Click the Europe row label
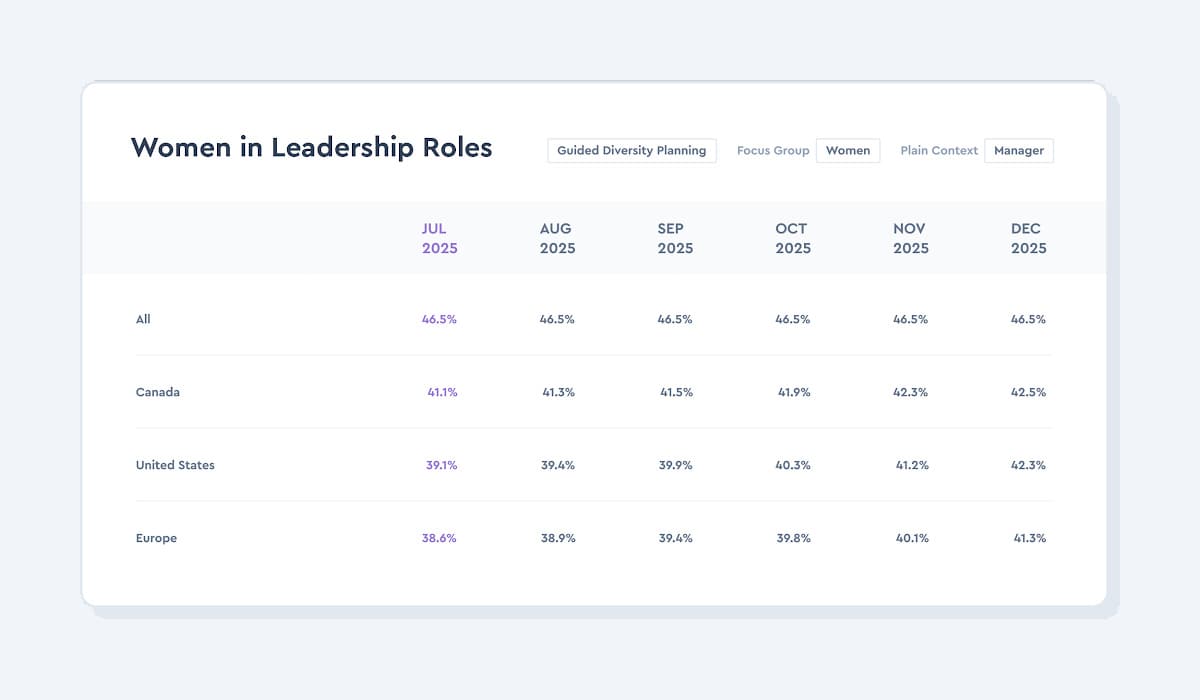Image resolution: width=1200 pixels, height=700 pixels. click(156, 538)
